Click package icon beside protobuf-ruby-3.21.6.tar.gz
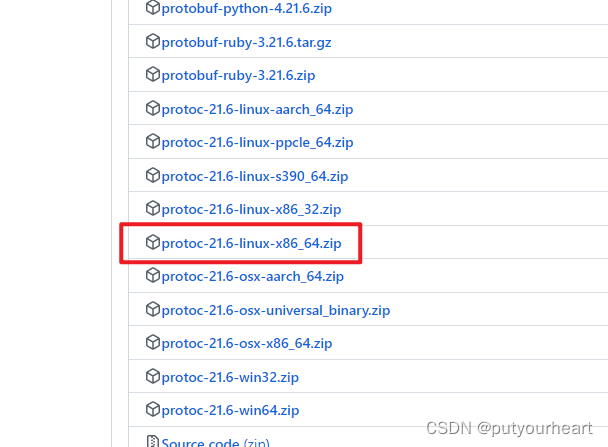The image size is (608, 447). tap(153, 41)
